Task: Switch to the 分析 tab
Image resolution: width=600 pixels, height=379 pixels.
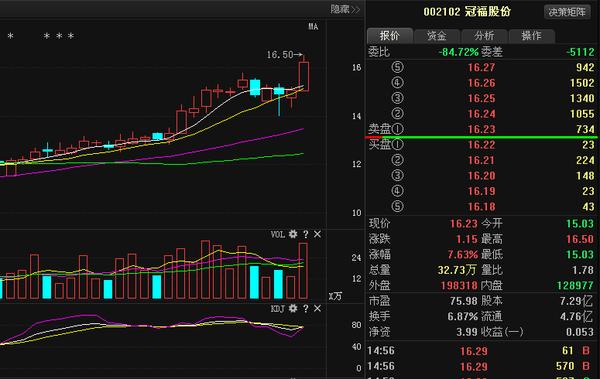Action: pyautogui.click(x=484, y=36)
